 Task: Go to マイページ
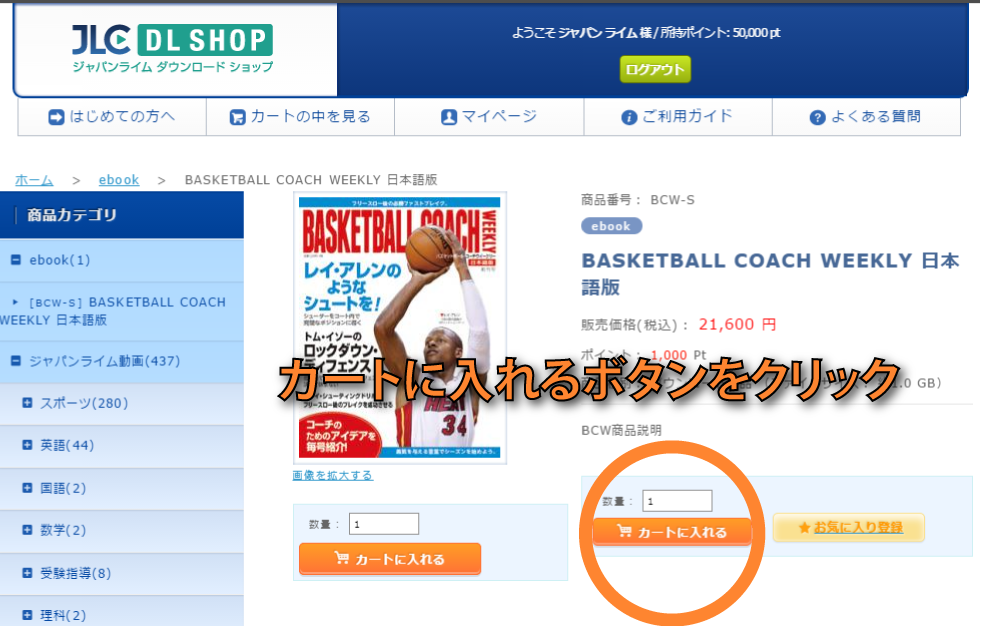click(x=489, y=117)
